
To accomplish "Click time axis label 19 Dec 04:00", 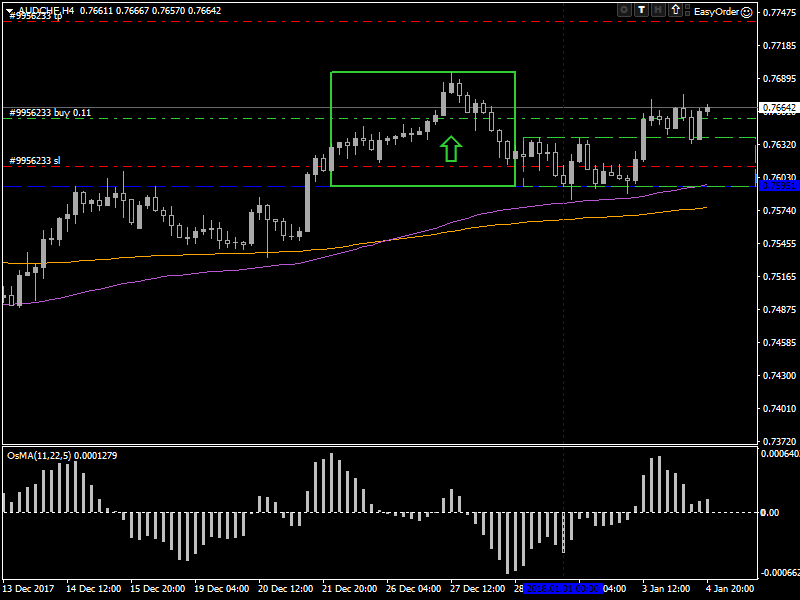I will (221, 589).
